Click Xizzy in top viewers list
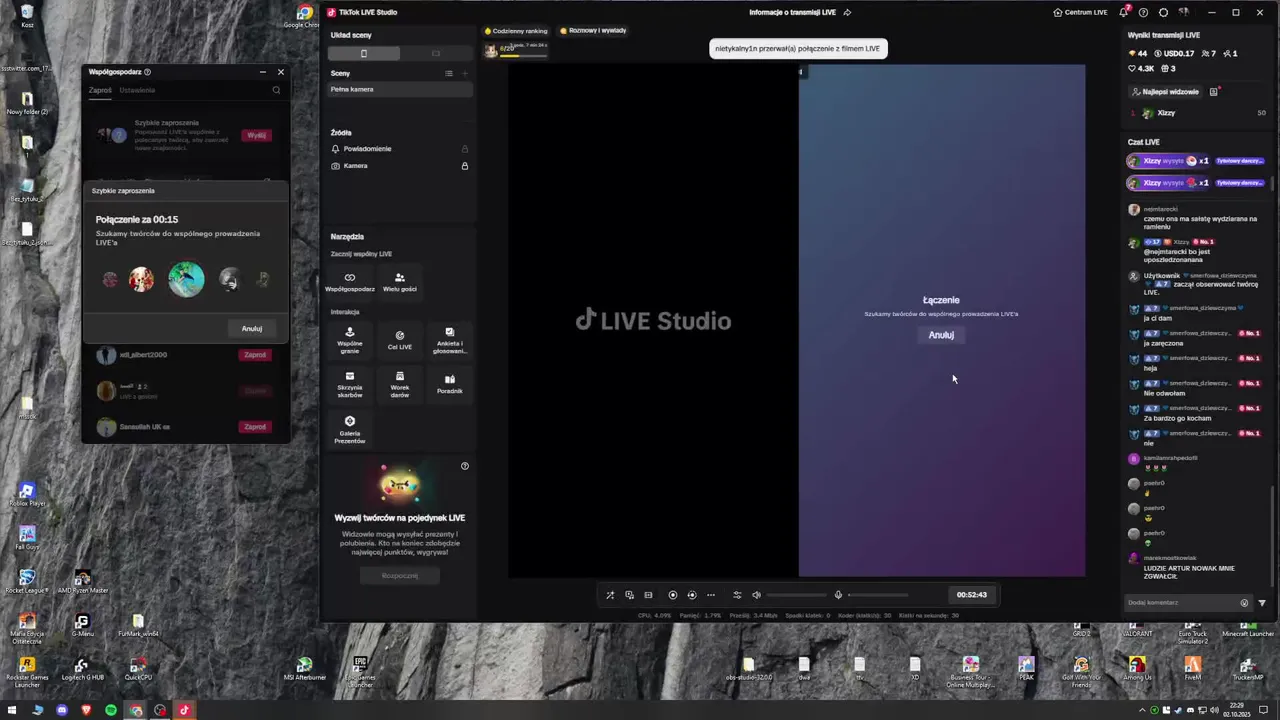1280x720 pixels. click(x=1166, y=113)
